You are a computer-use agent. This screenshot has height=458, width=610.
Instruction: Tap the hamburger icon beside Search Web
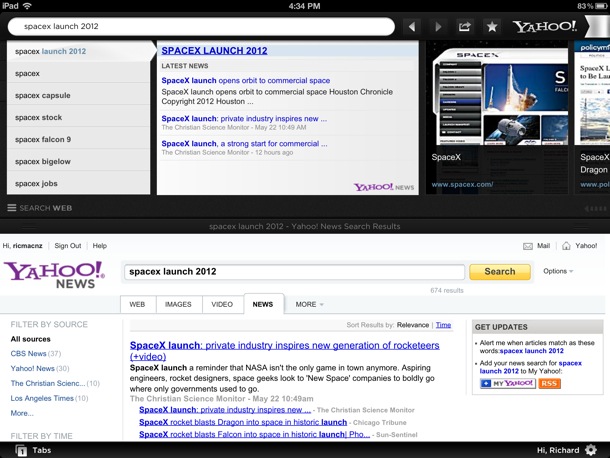[12, 208]
